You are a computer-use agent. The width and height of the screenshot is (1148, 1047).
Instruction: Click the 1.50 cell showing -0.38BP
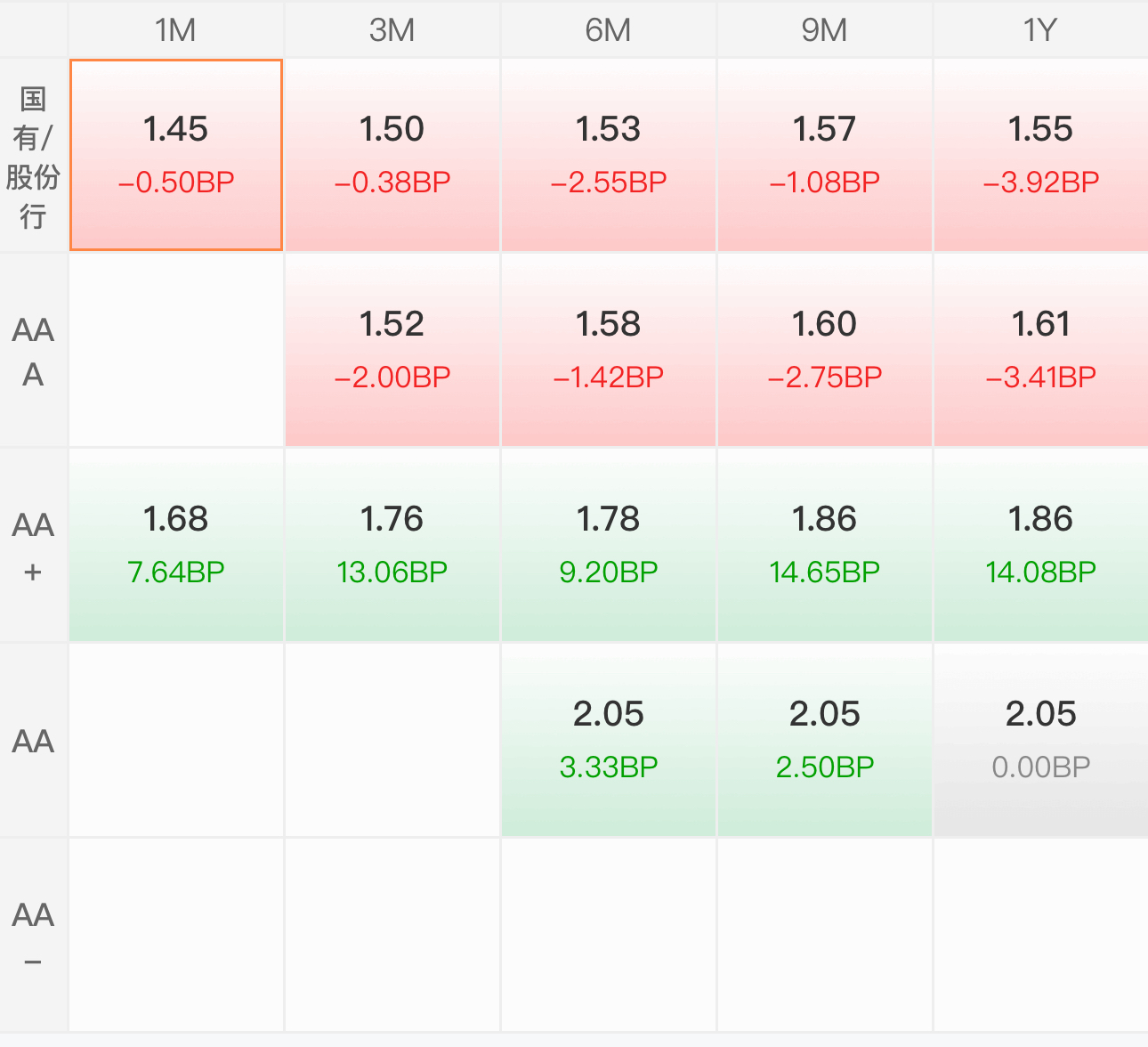[392, 155]
